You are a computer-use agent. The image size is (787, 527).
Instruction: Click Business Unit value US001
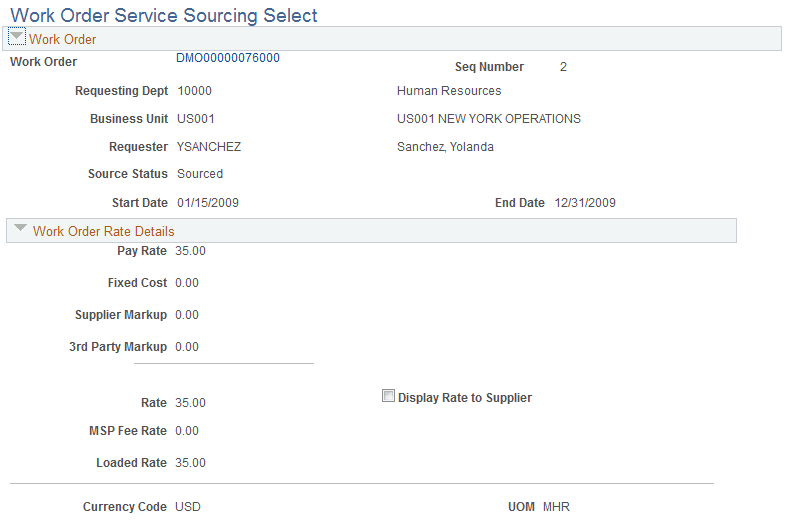point(196,119)
